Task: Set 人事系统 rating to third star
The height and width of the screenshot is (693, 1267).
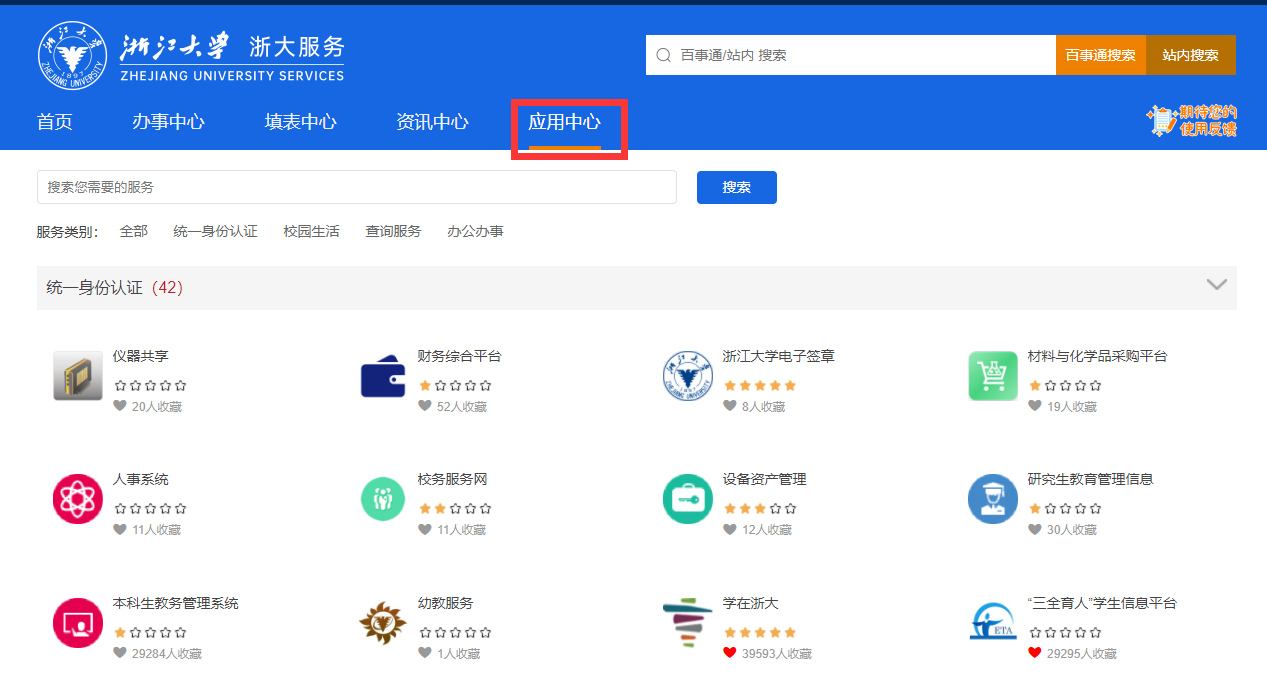Action: (x=151, y=509)
